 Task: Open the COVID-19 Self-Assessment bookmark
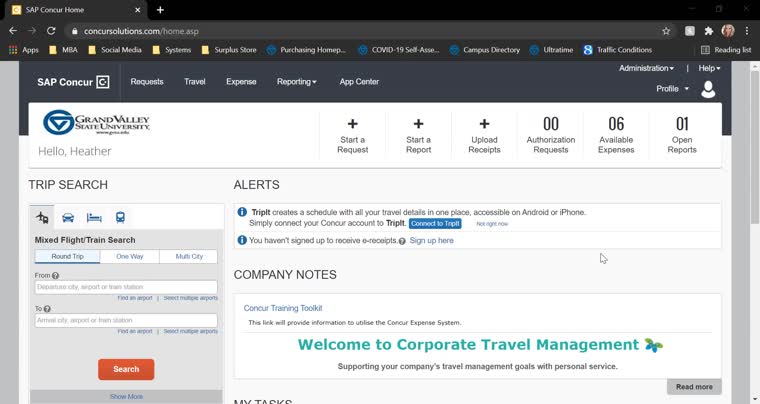[399, 49]
